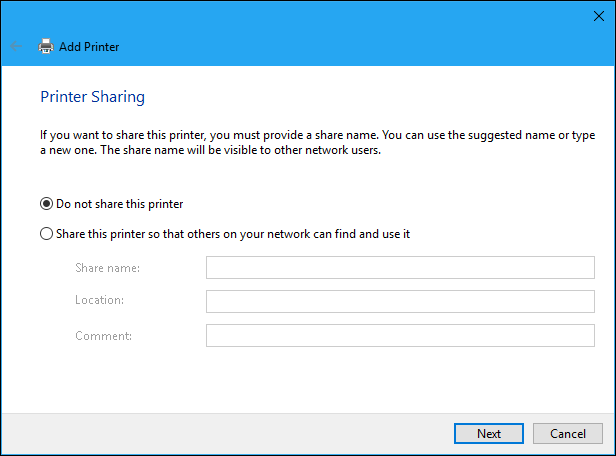Click the Do not share this printer label text
This screenshot has height=456, width=616.
(120, 204)
